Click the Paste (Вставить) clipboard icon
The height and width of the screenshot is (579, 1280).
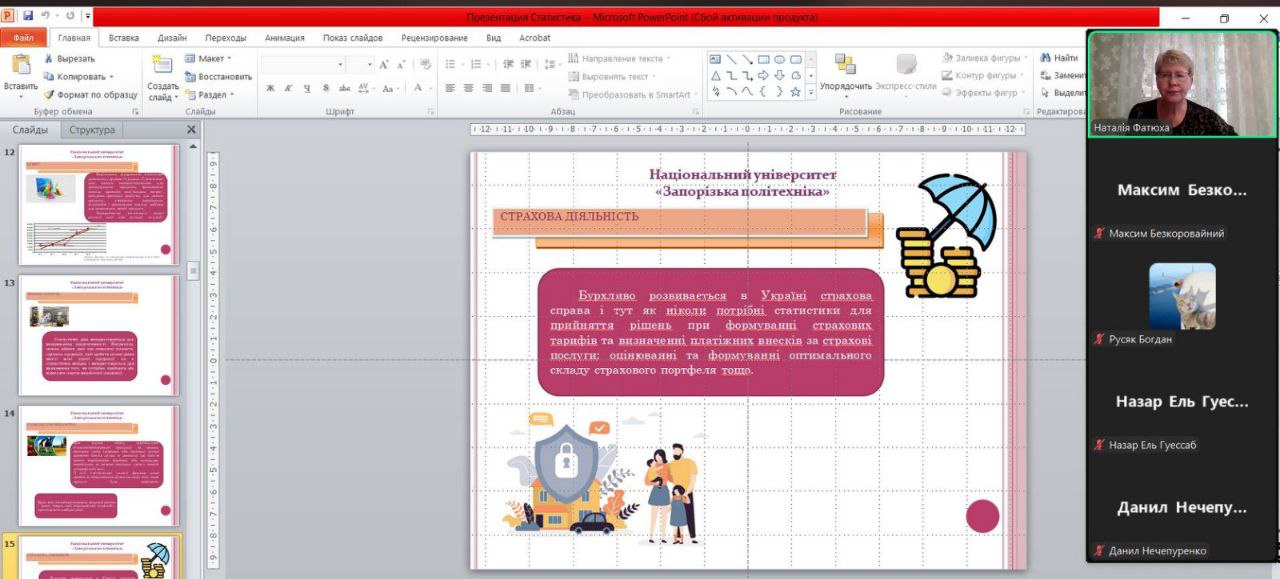tap(20, 66)
